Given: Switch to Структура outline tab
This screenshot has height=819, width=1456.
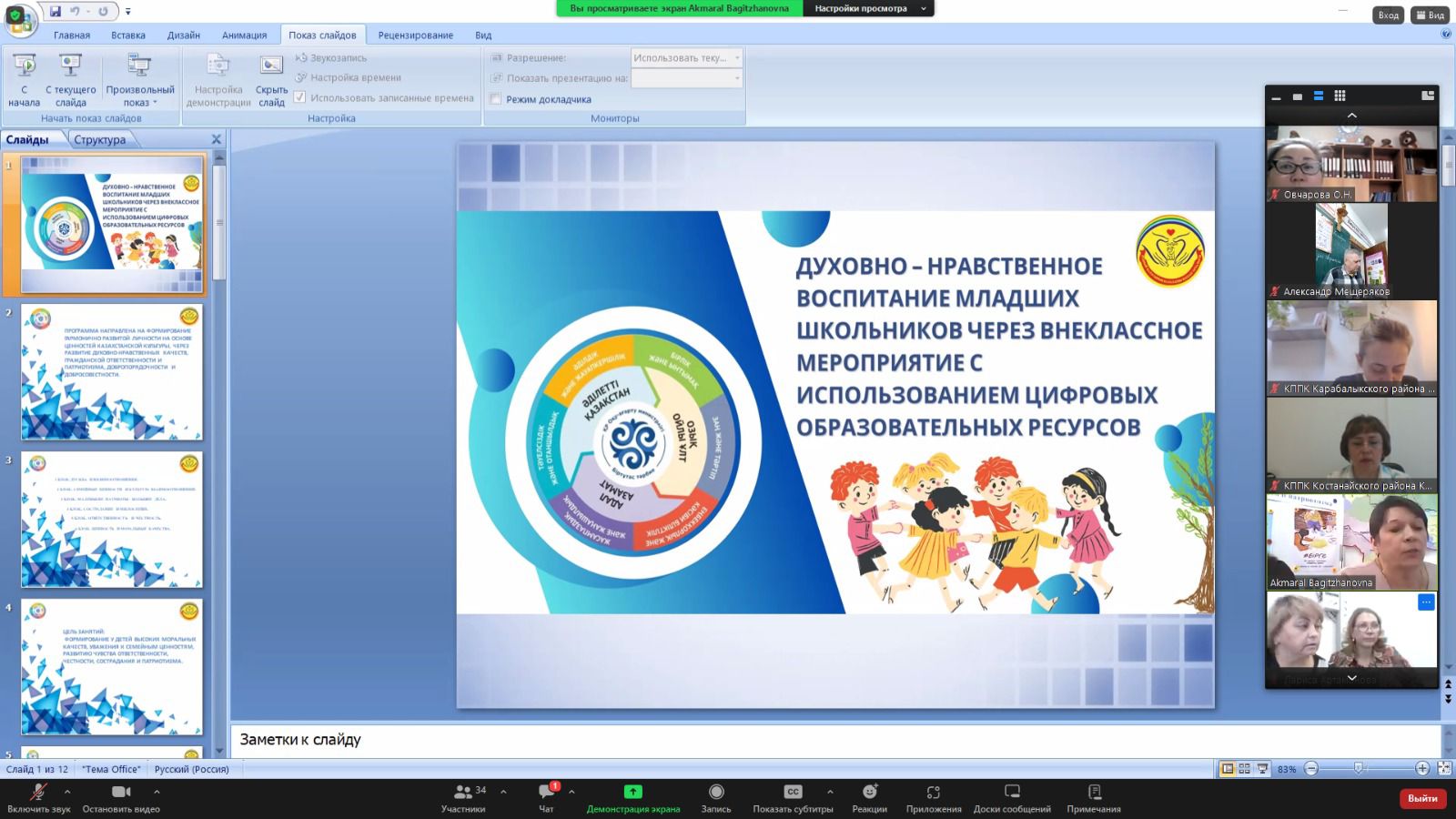Looking at the screenshot, I should point(100,139).
